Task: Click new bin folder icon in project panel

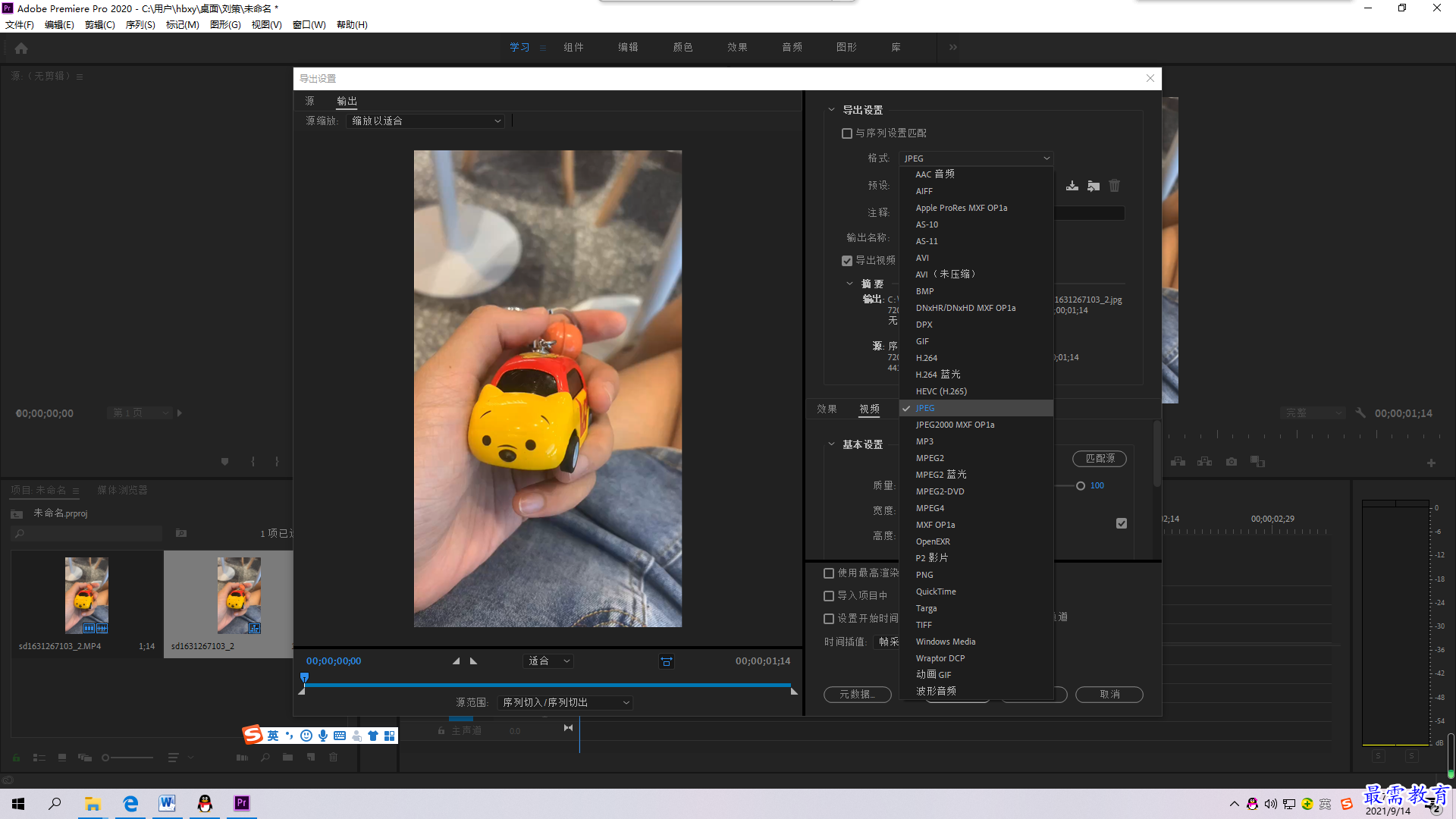Action: (x=287, y=758)
